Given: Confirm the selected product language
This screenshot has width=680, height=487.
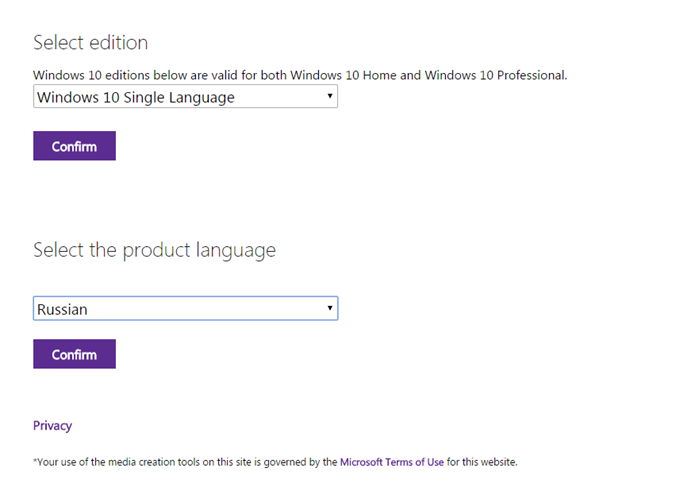Looking at the screenshot, I should [x=74, y=354].
